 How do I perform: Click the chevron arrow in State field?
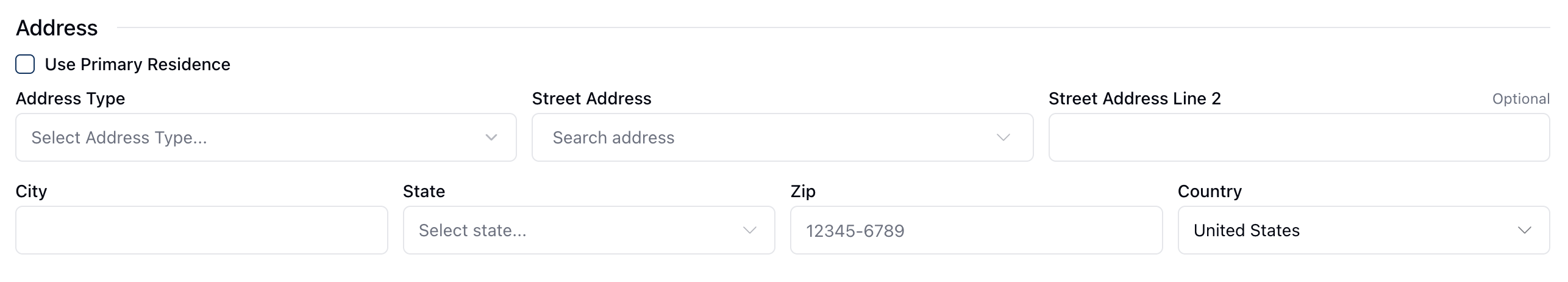pyautogui.click(x=750, y=230)
